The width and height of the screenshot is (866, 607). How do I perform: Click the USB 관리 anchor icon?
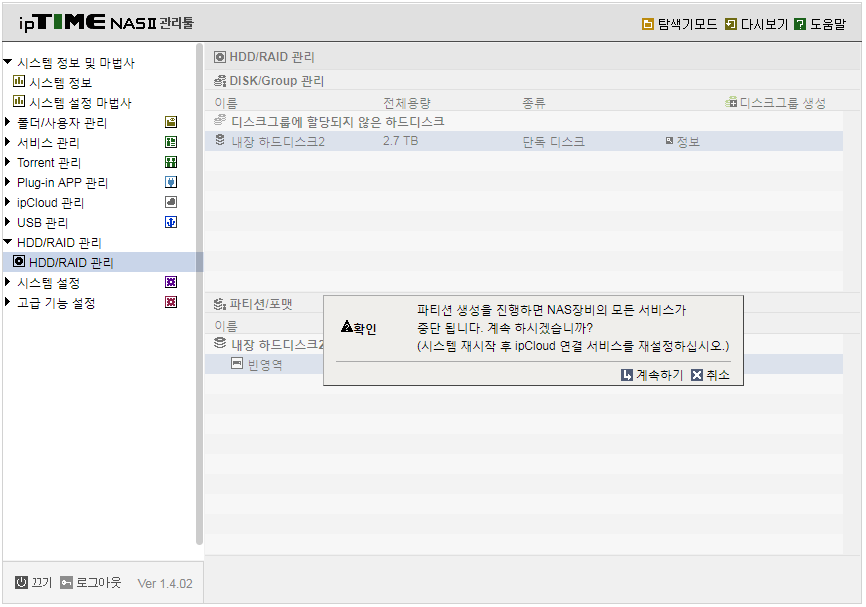[x=171, y=222]
